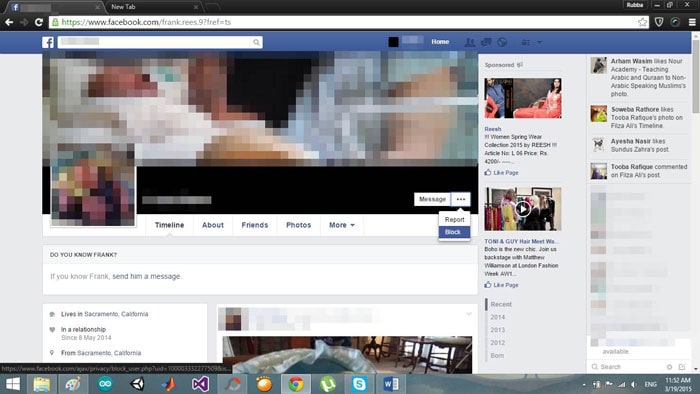700x394 pixels.
Task: Click Arham Wasim ticker story
Action: [639, 77]
